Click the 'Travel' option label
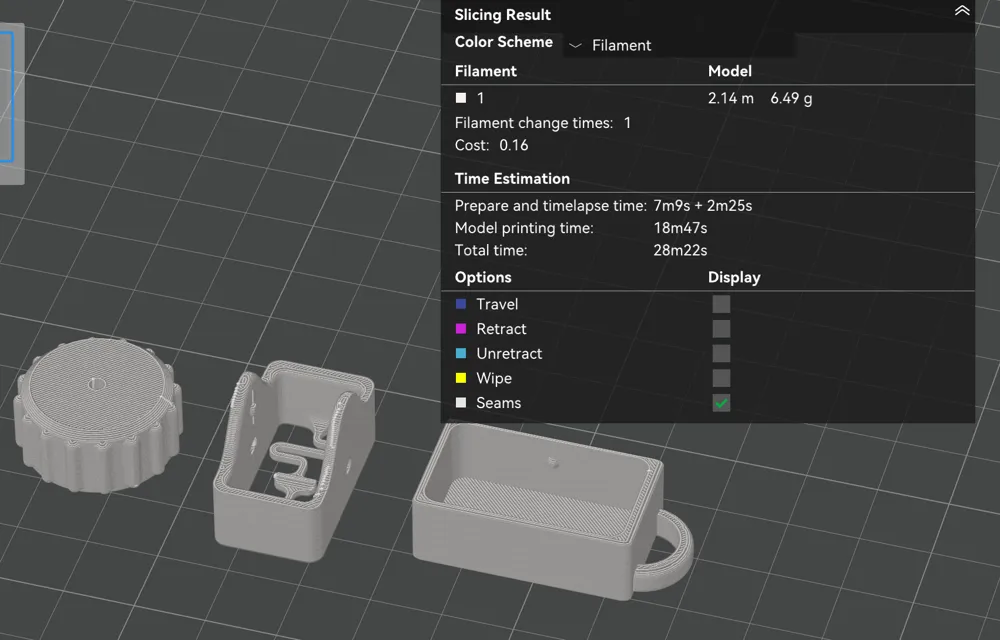Image resolution: width=1000 pixels, height=640 pixels. (x=497, y=304)
